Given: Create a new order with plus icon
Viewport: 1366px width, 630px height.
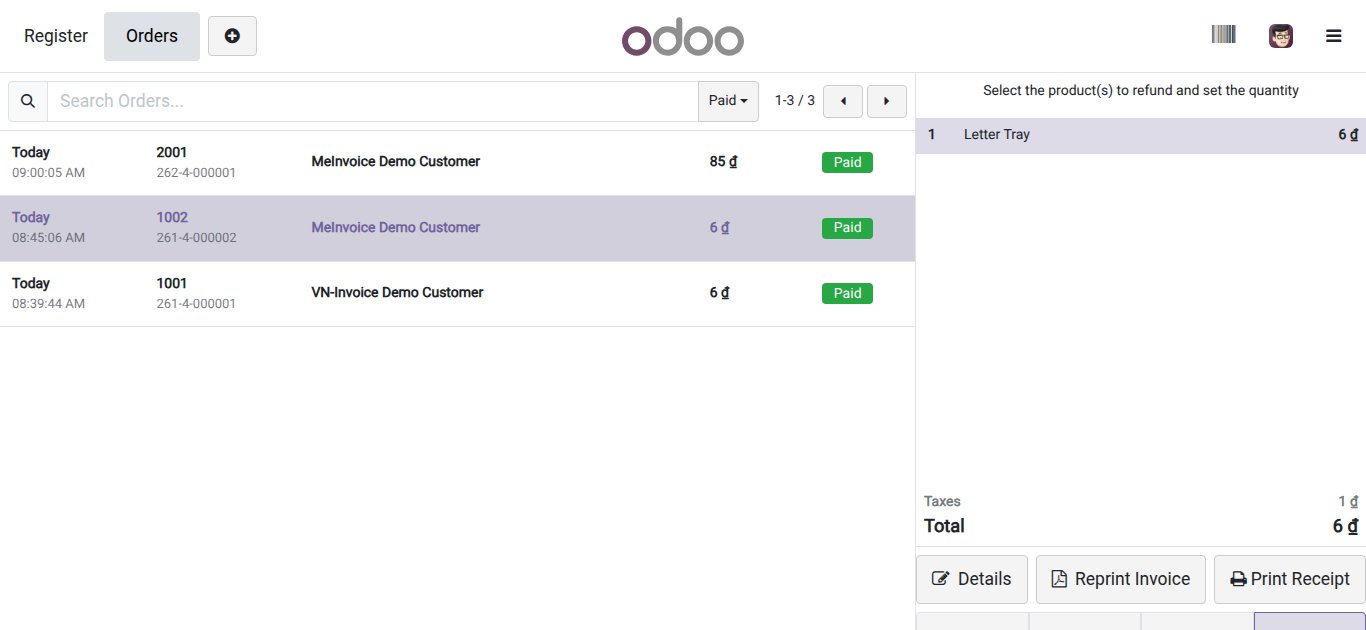Looking at the screenshot, I should pyautogui.click(x=232, y=36).
